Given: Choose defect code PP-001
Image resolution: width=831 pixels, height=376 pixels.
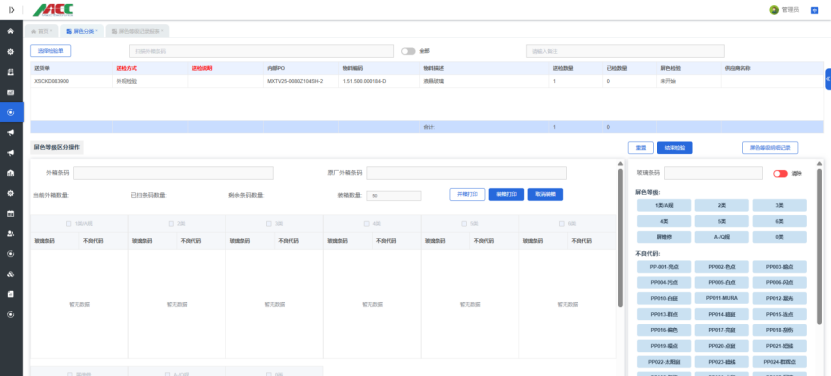Looking at the screenshot, I should (x=664, y=267).
